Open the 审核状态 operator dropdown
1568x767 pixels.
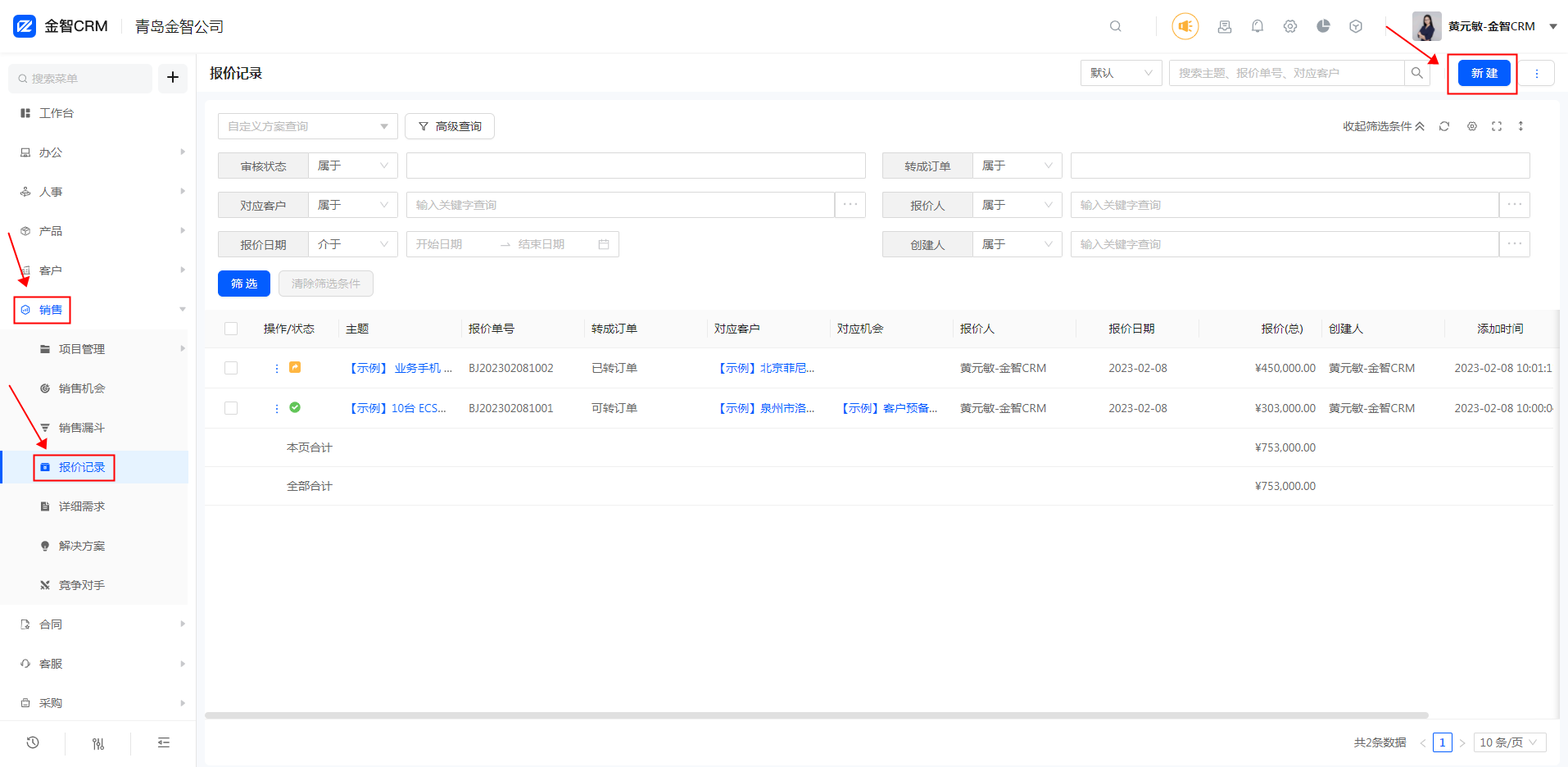[353, 166]
